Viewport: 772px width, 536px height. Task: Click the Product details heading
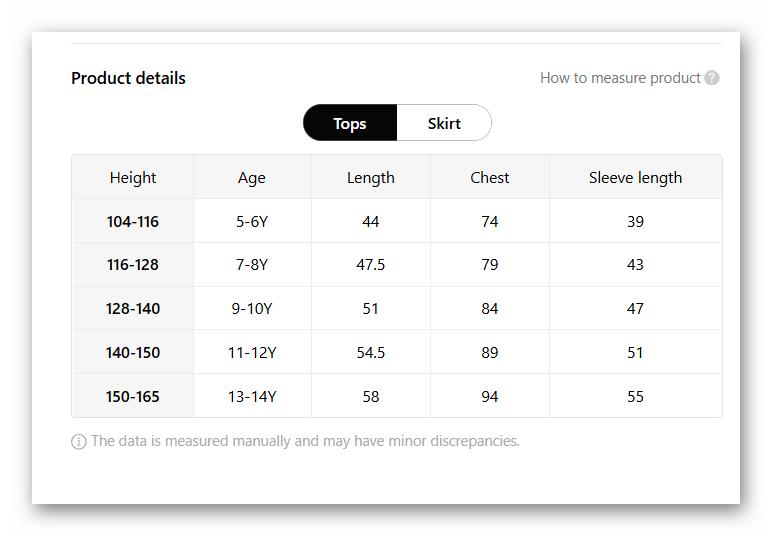(x=128, y=78)
